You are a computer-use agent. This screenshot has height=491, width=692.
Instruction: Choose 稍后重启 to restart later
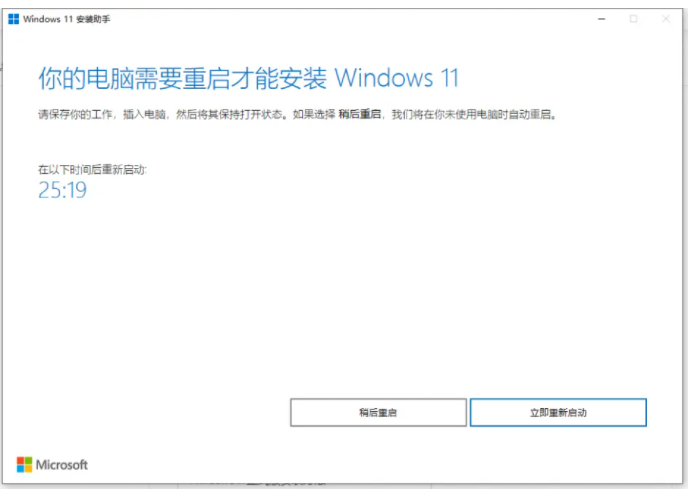point(378,412)
